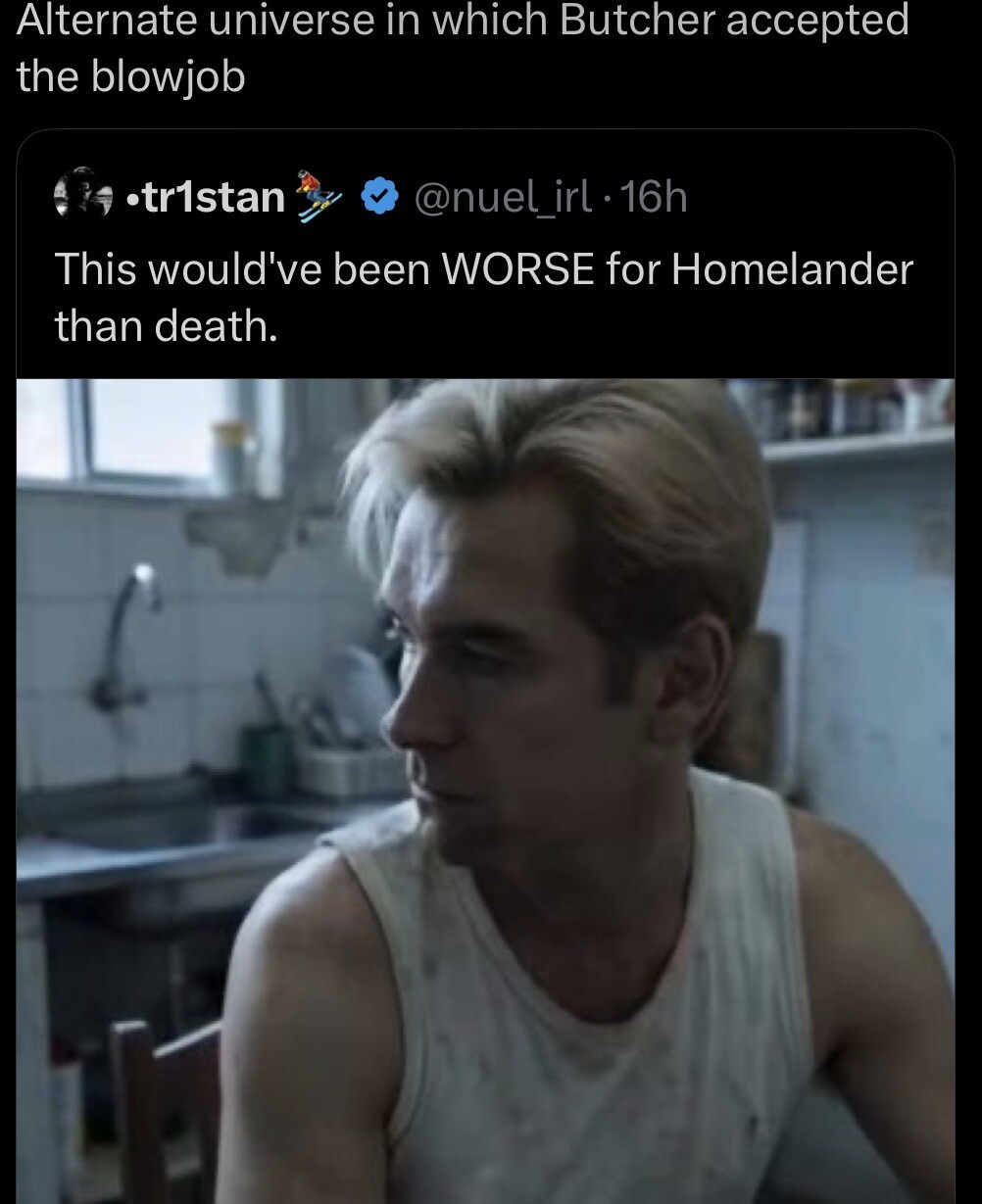Screen dimensions: 982x1204
Task: Open the @nuel_irl handle
Action: (x=504, y=199)
